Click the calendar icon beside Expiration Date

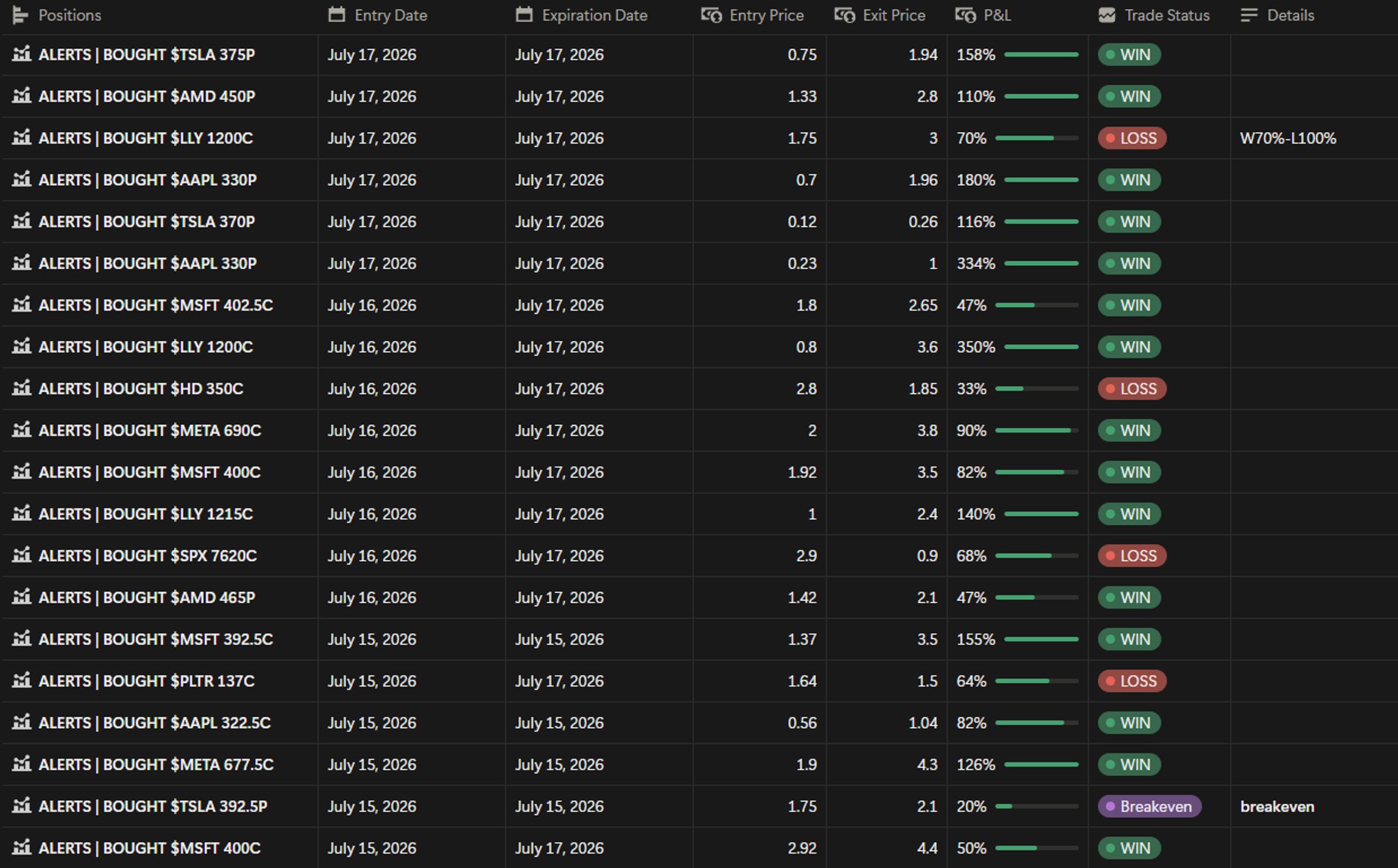pyautogui.click(x=524, y=14)
